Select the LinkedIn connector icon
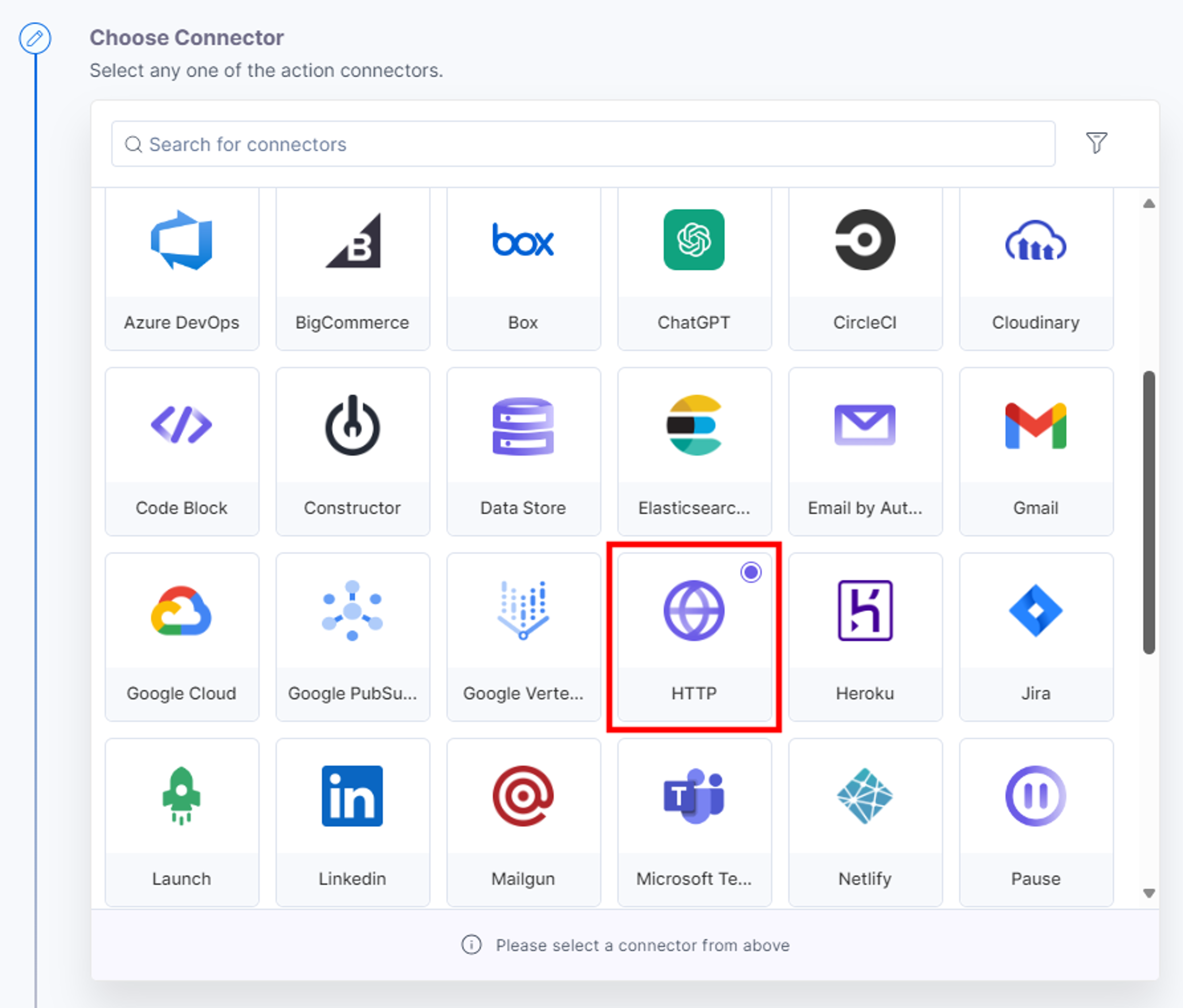Screen dimensions: 1183x1008 pyautogui.click(x=352, y=796)
